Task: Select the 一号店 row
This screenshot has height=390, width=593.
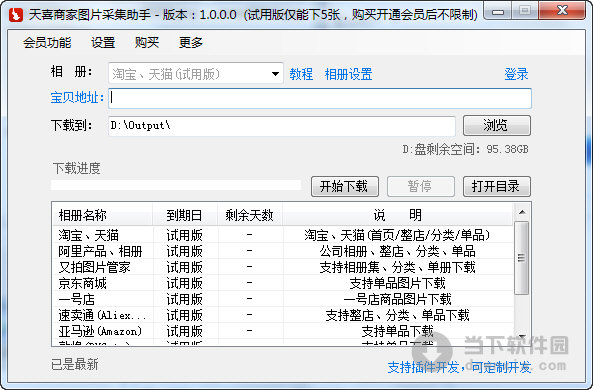Action: (283, 299)
